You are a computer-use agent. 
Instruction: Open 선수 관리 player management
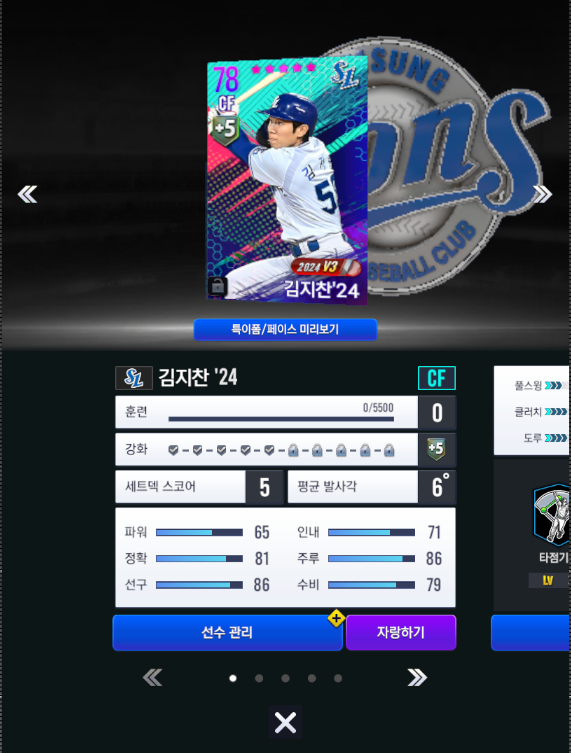click(227, 632)
